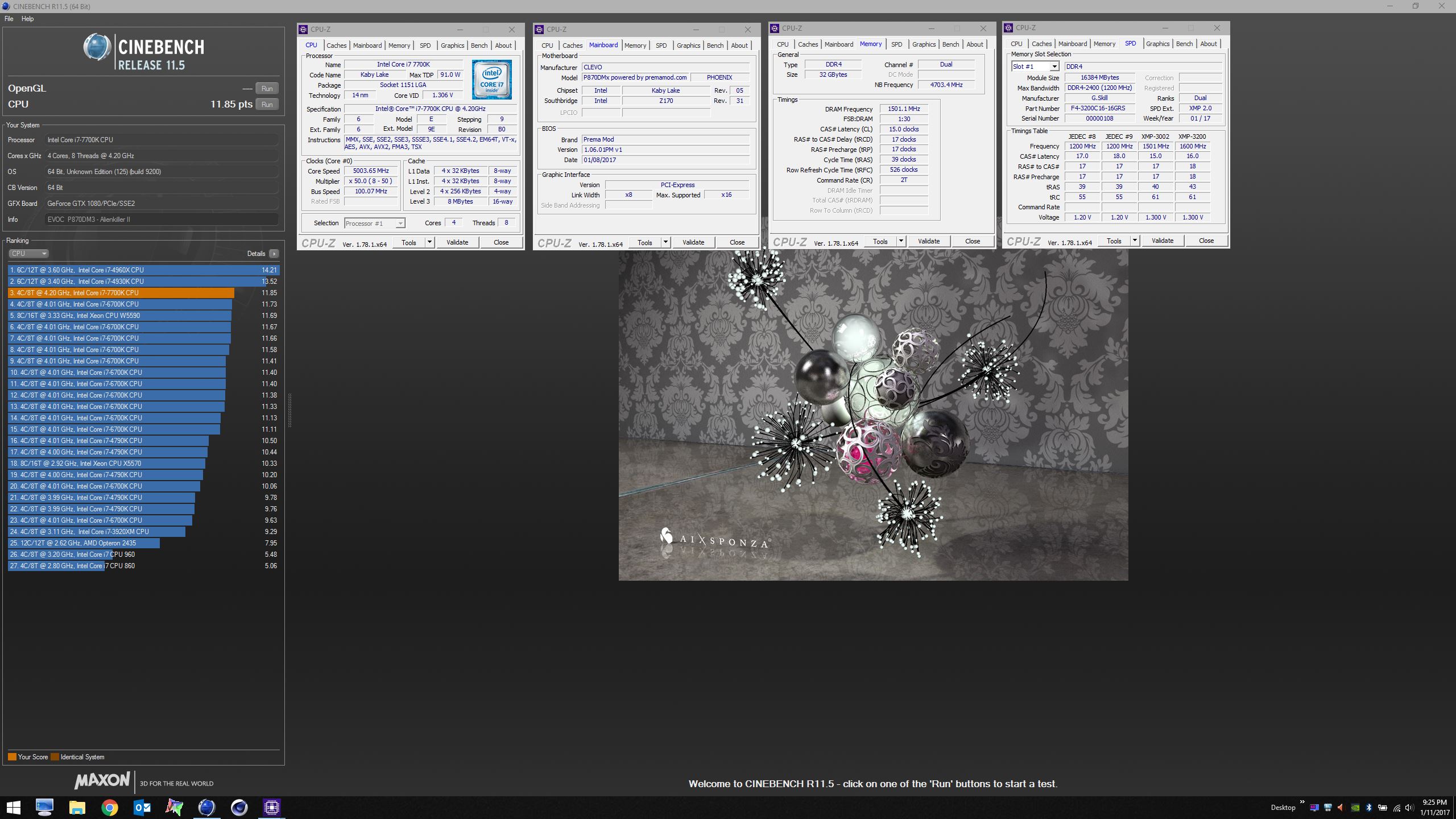Open the ranking CPU dropdown
The width and height of the screenshot is (1456, 819).
[x=28, y=254]
